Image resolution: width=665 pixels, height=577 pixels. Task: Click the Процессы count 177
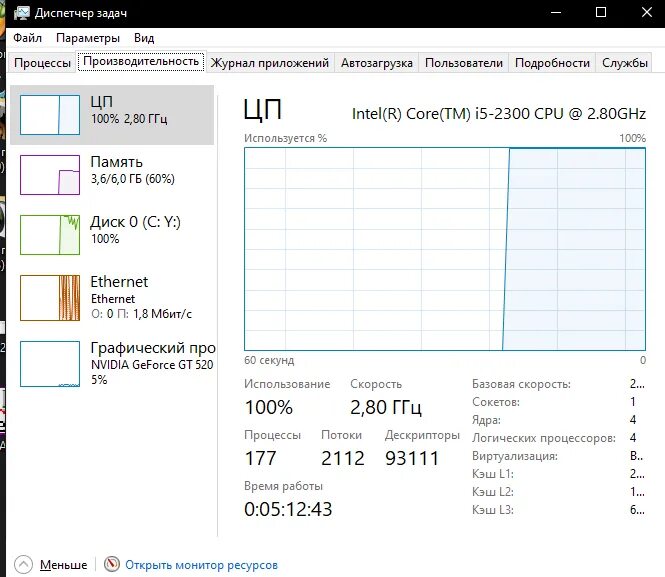pyautogui.click(x=260, y=458)
